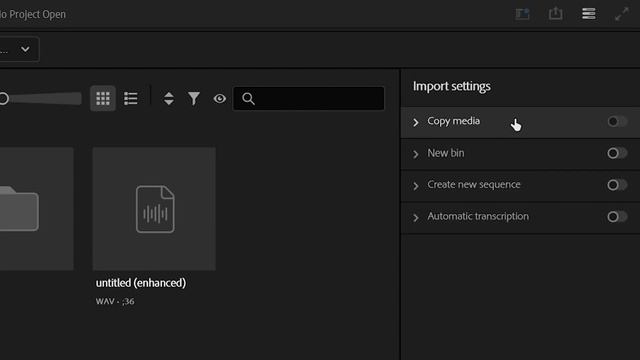Image resolution: width=640 pixels, height=360 pixels.
Task: Open the location dropdown chevron
Action: point(25,49)
